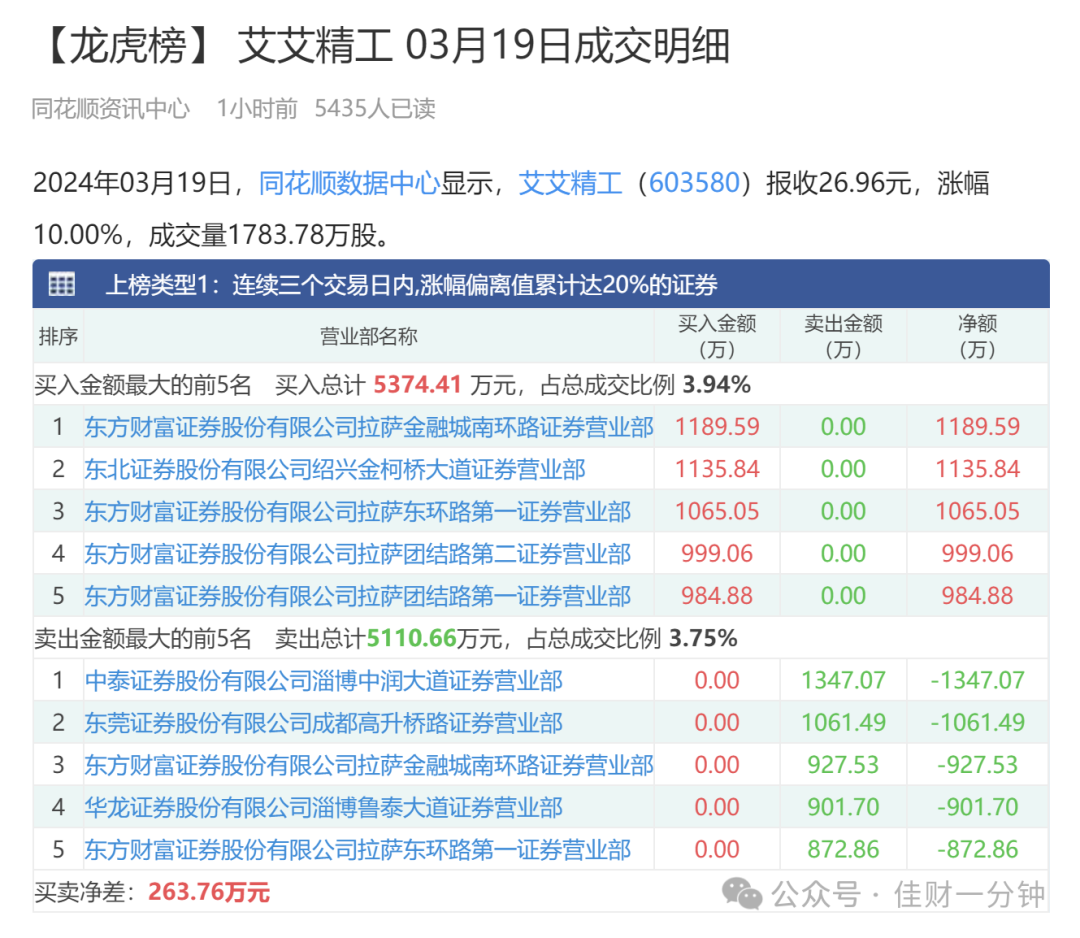Click the 卖出金额(万) column header

click(844, 336)
